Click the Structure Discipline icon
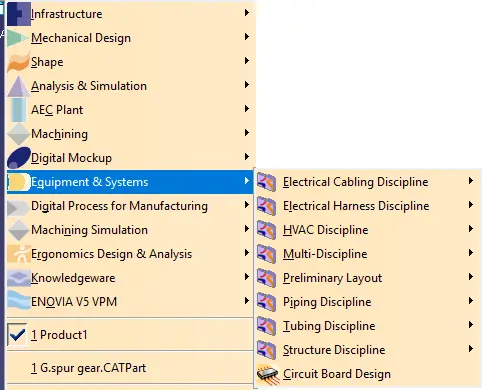The height and width of the screenshot is (390, 482). coord(266,350)
